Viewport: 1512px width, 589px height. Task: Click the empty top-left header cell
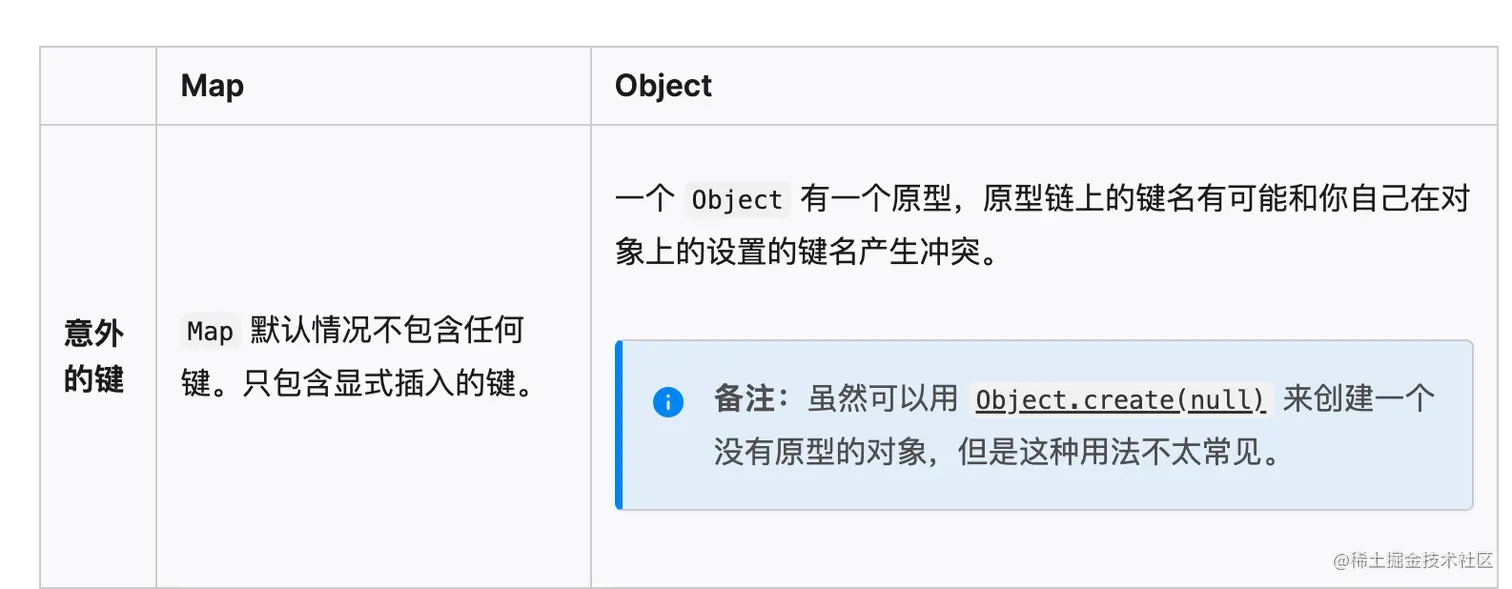tap(98, 86)
